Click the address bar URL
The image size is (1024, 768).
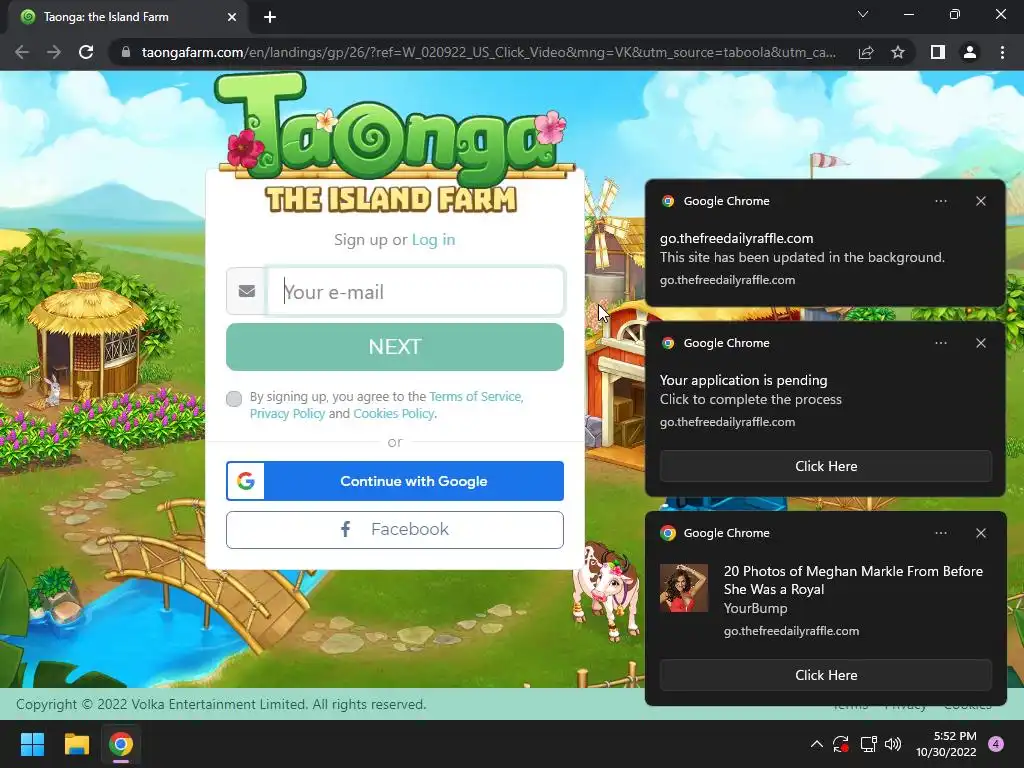pyautogui.click(x=488, y=52)
